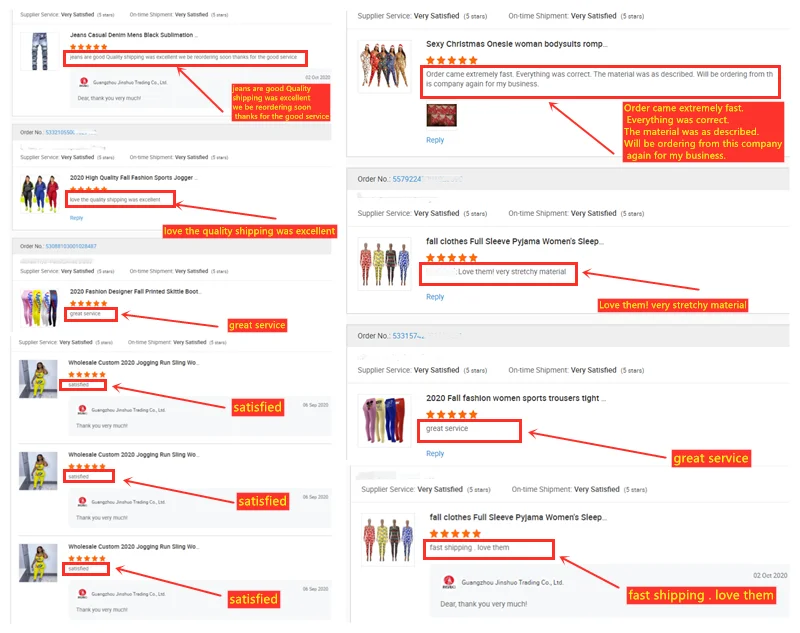Click the supplier logo in the jeans review reply
Viewport: 800px width, 633px height.
click(84, 82)
